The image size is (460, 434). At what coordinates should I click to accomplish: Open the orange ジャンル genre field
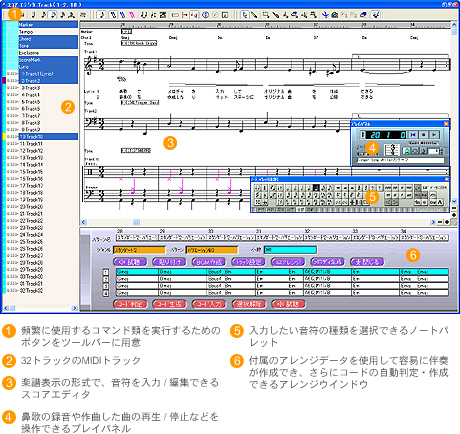click(x=139, y=250)
